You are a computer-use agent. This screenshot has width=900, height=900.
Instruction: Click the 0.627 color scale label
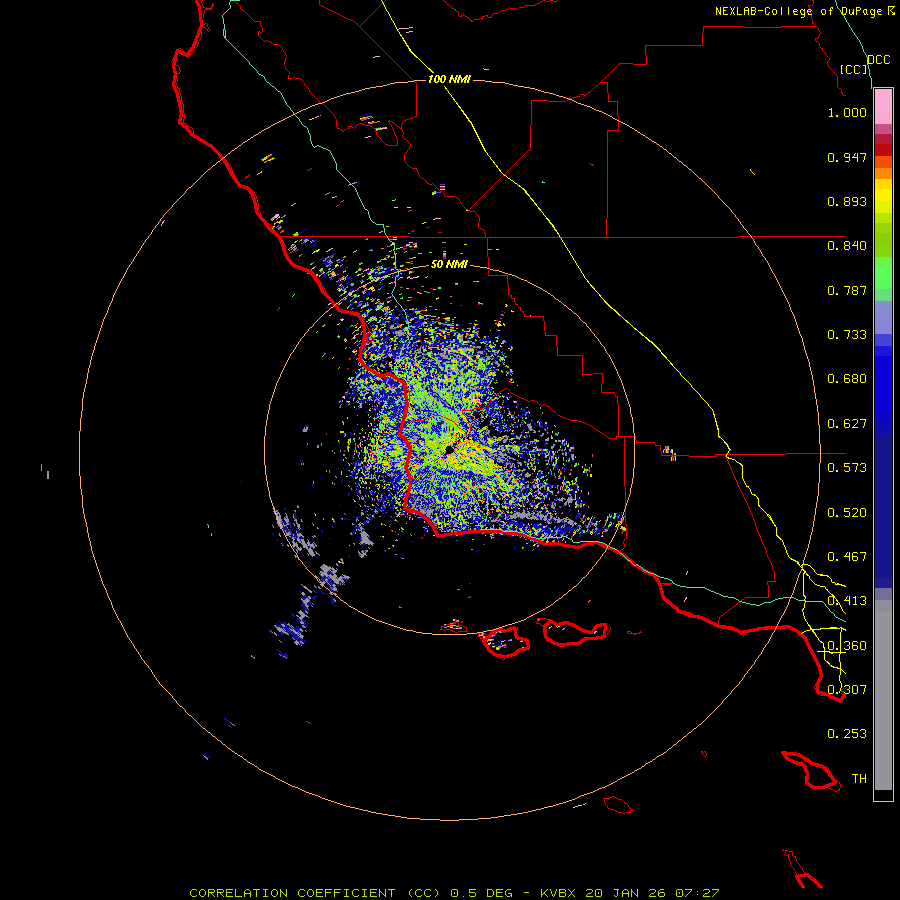click(x=847, y=424)
